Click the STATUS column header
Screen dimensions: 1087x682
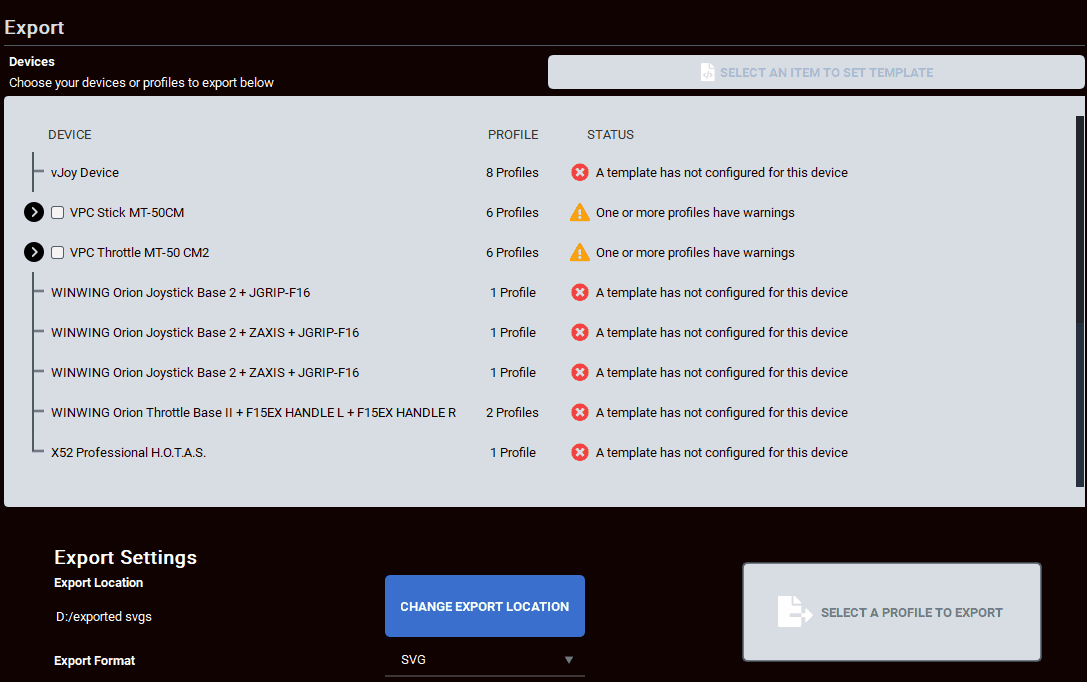[610, 134]
